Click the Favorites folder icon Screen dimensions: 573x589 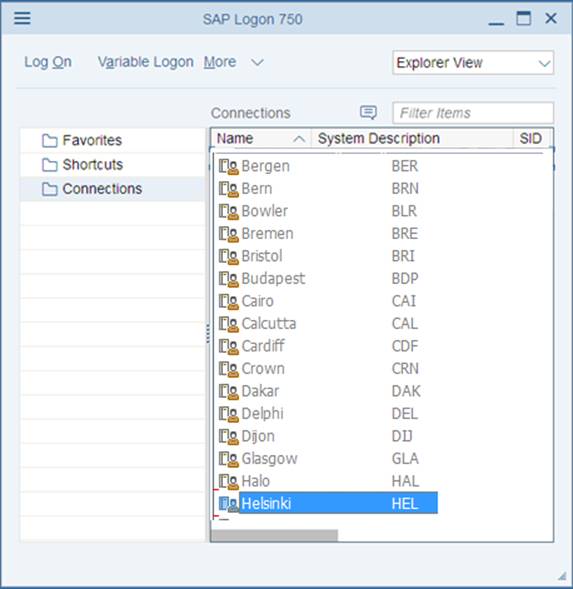pos(50,141)
